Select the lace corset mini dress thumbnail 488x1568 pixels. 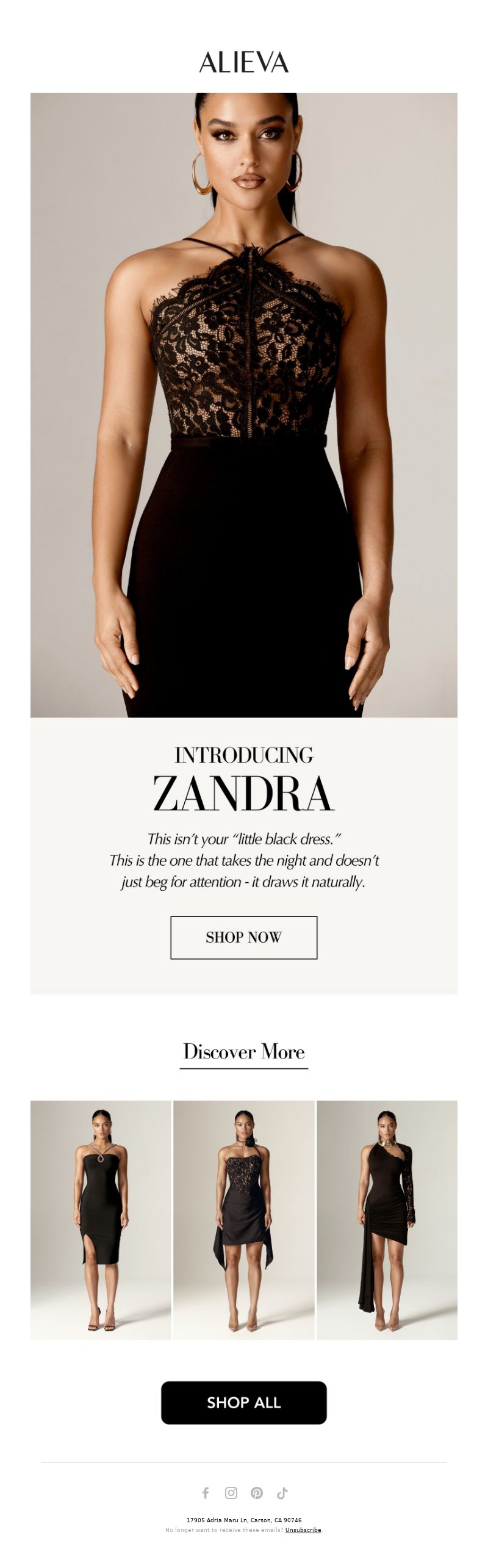pyautogui.click(x=244, y=1220)
